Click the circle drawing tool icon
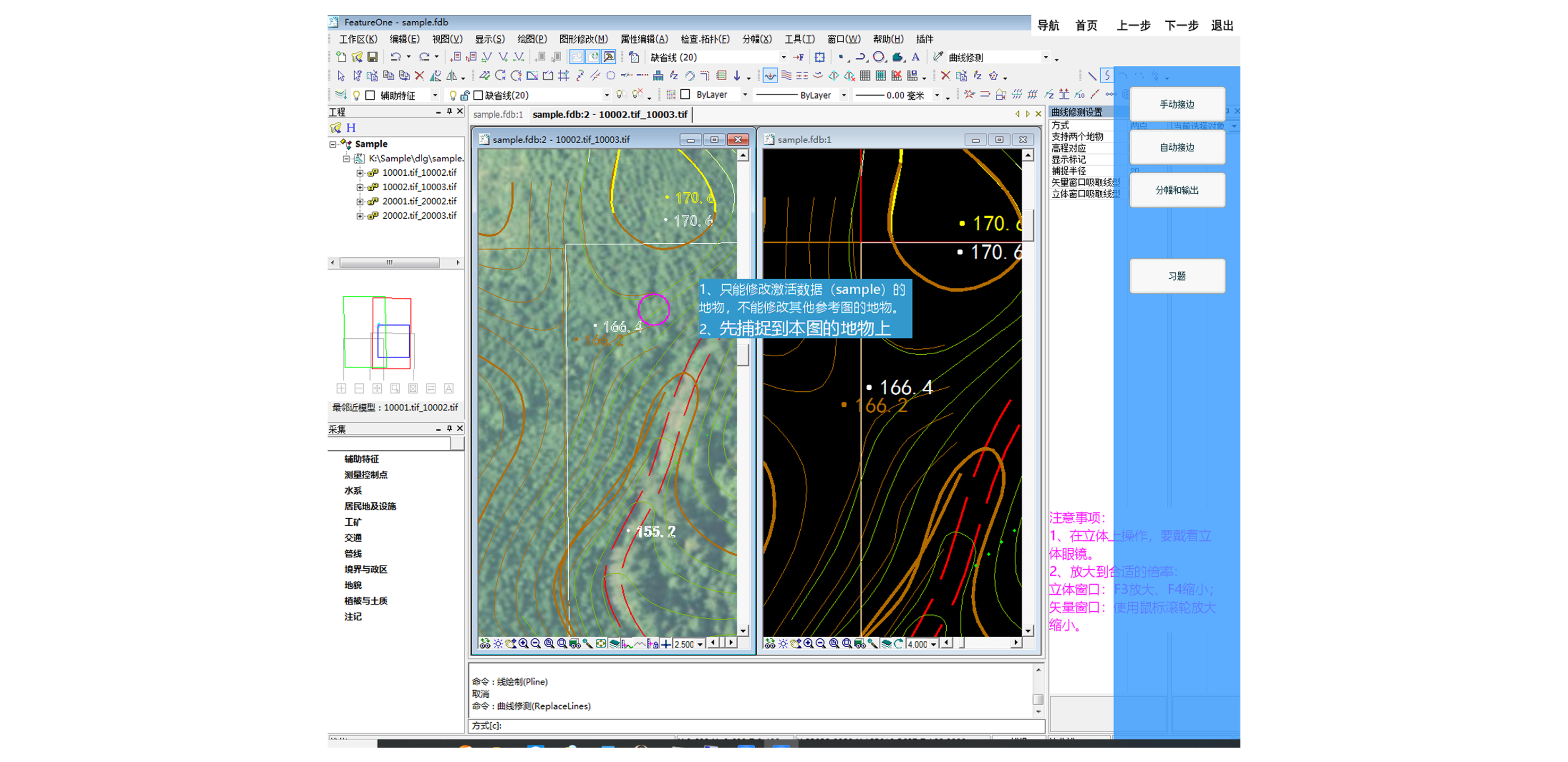The image size is (1568, 762). (878, 57)
